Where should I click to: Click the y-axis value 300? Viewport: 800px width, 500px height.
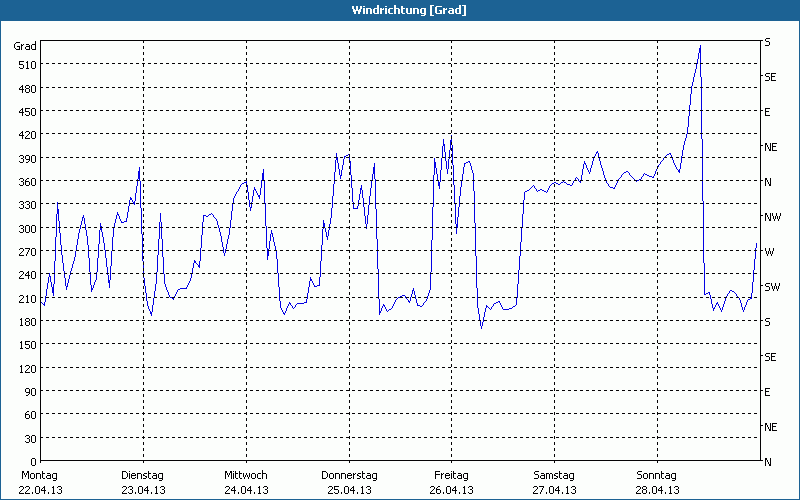[28, 229]
